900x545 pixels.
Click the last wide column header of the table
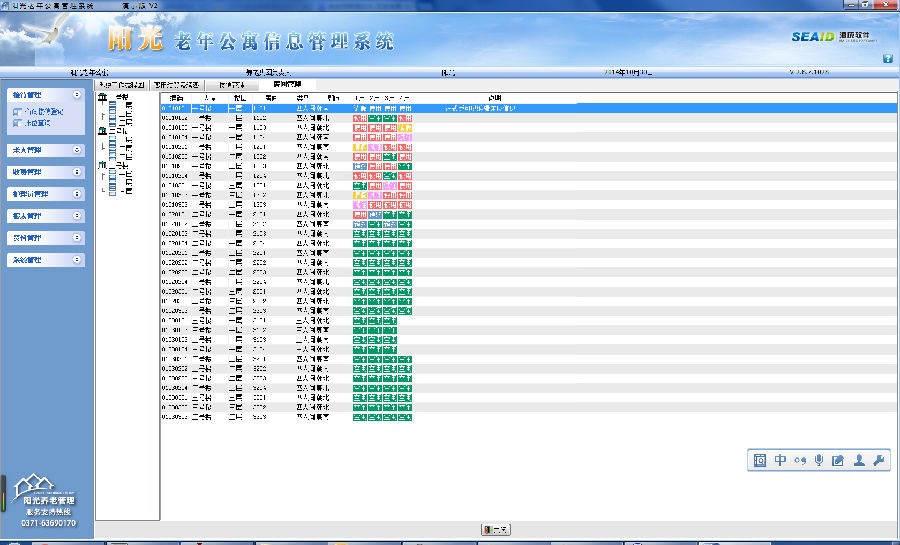pyautogui.click(x=495, y=99)
